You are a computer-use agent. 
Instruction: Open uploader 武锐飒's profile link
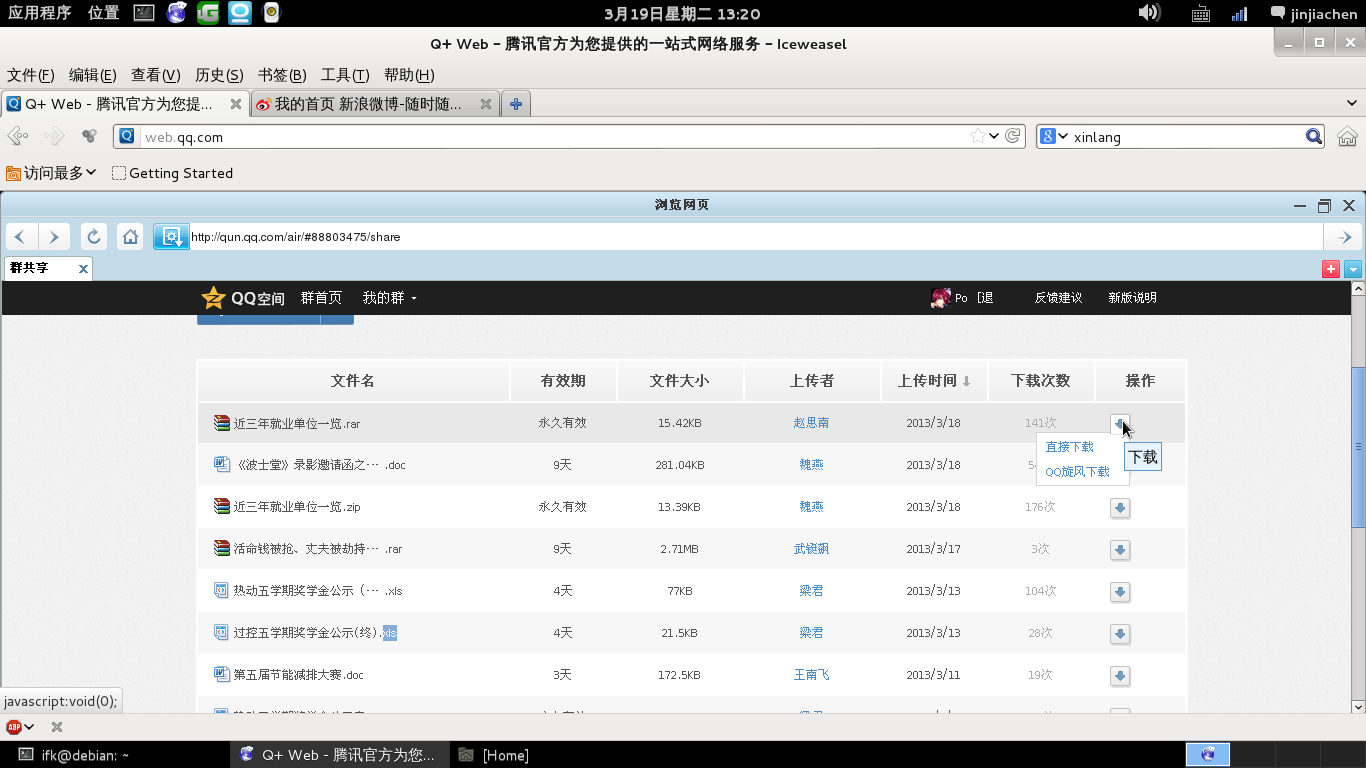click(x=811, y=549)
